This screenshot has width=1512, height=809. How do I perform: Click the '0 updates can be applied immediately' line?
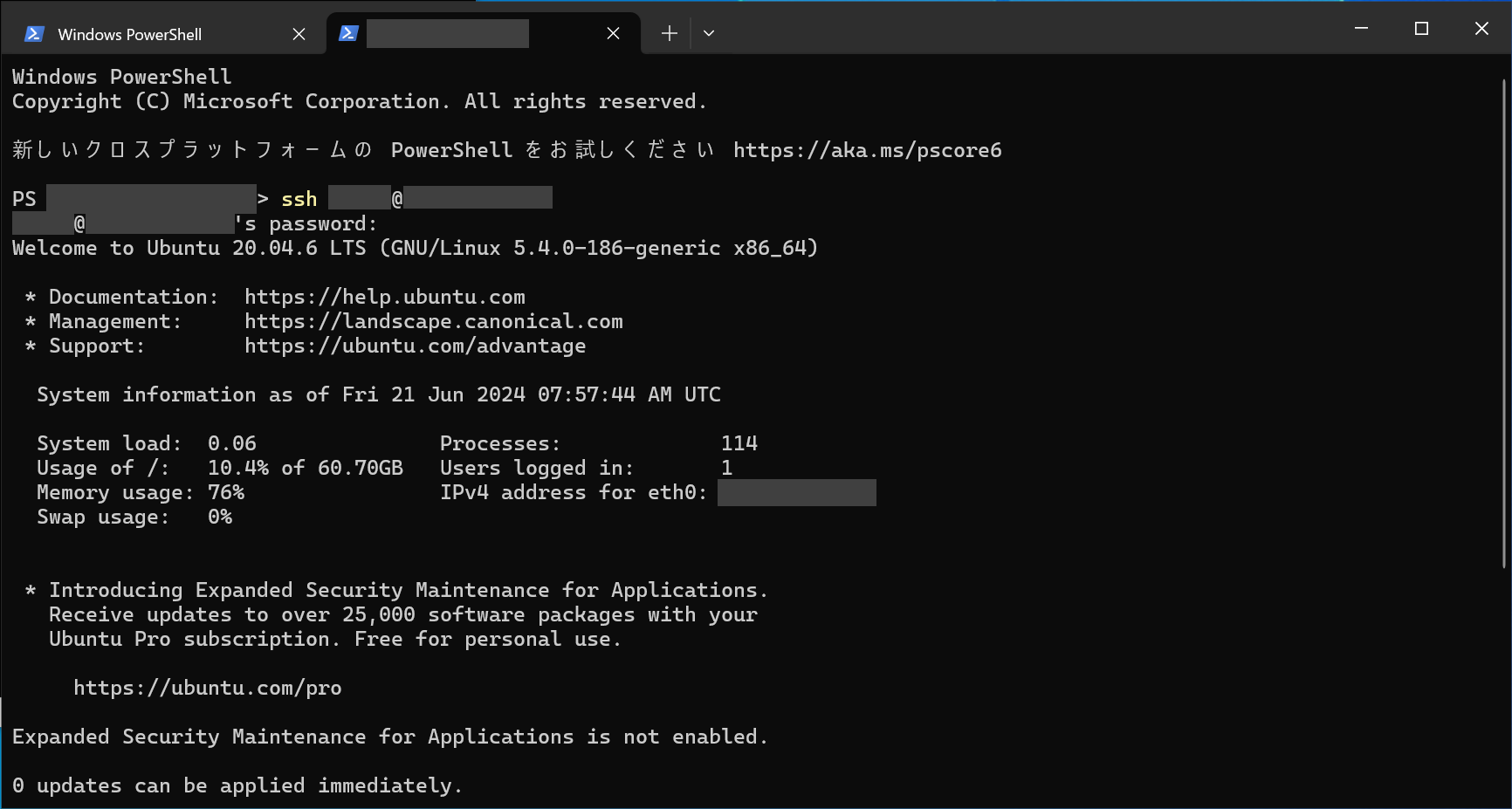[x=237, y=785]
